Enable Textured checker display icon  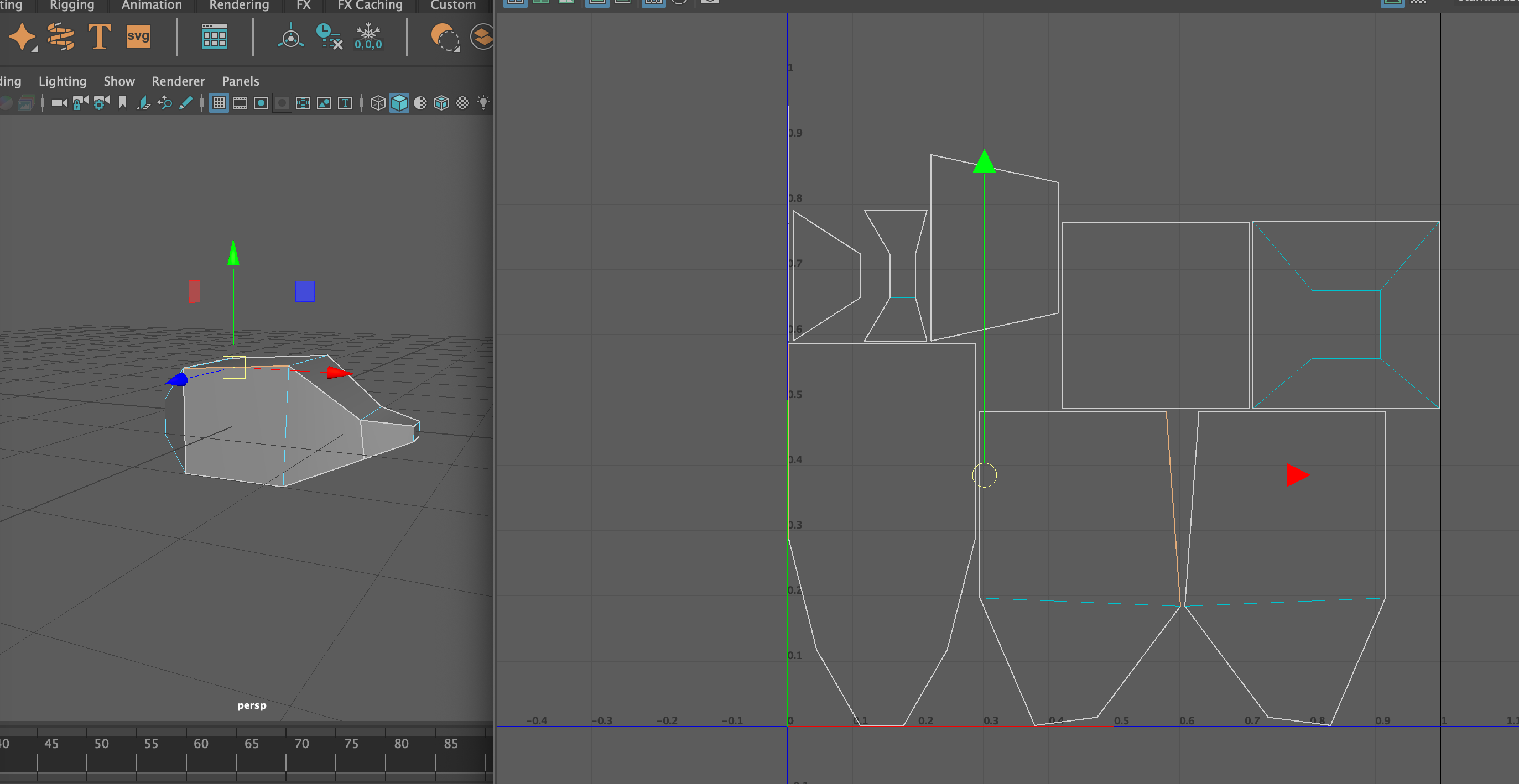[x=462, y=103]
